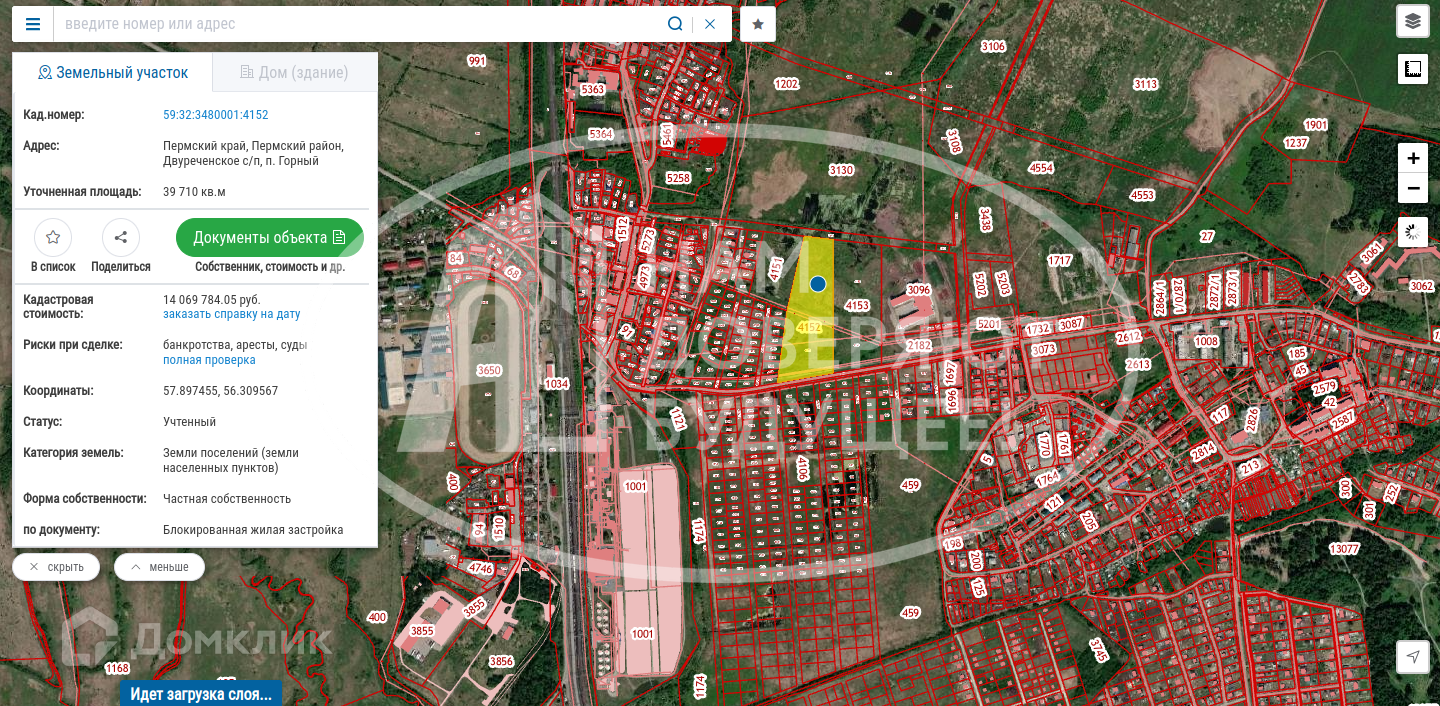This screenshot has height=706, width=1440.
Task: Click map parcel label 3113
Action: click(x=1145, y=84)
